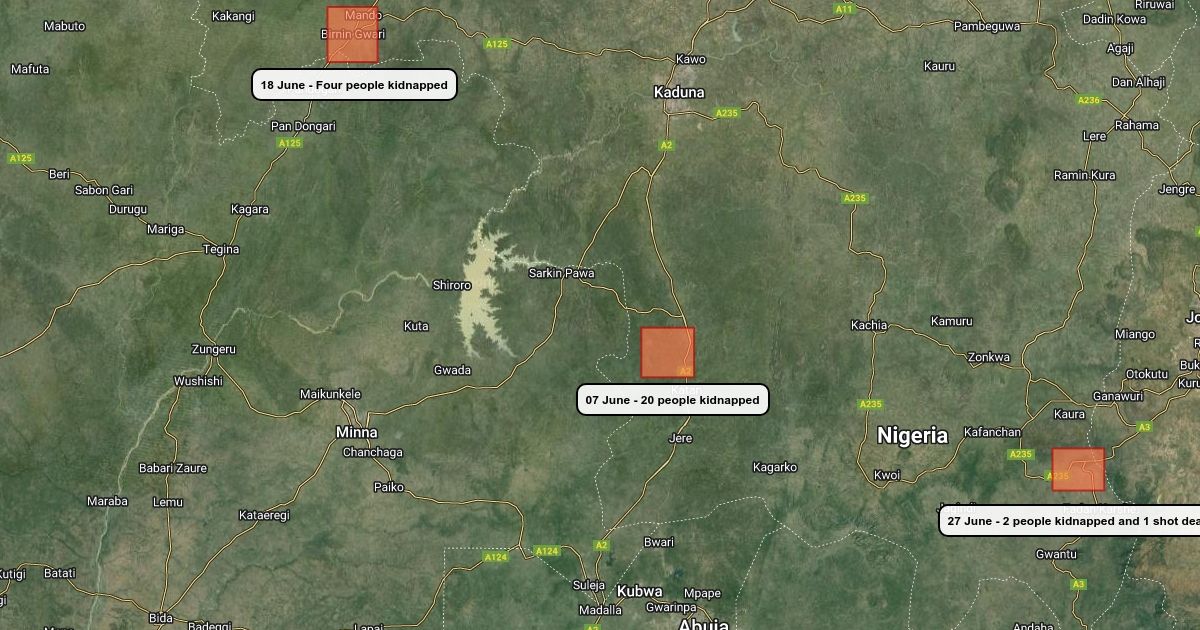Click the A125 shield below Pan Dongari
This screenshot has width=1200, height=630.
coord(289,143)
